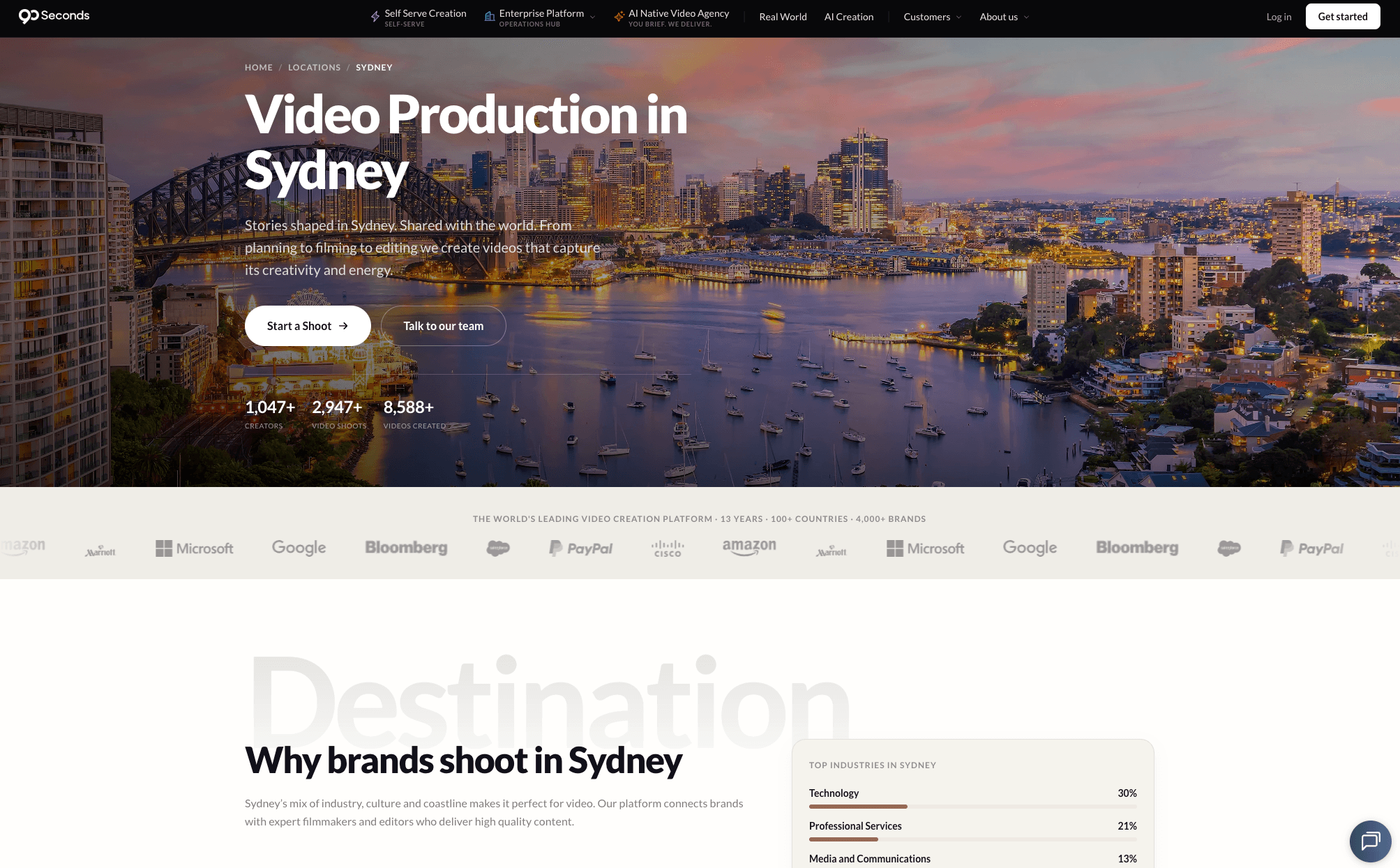Click the second Bloomberg logo

pyautogui.click(x=1137, y=548)
